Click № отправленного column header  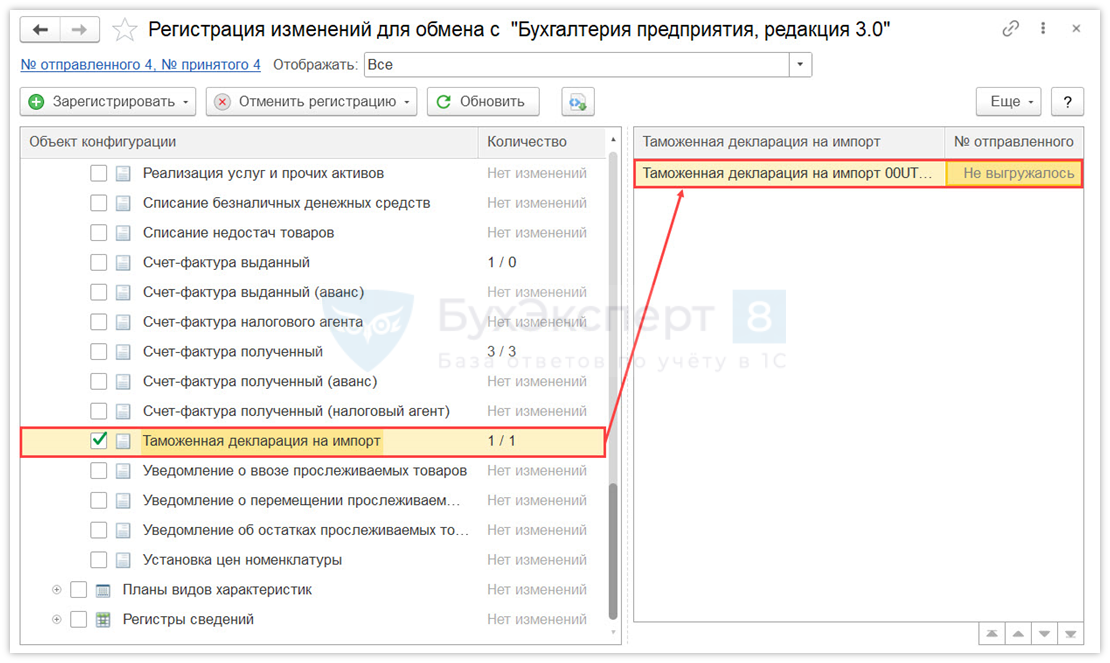coord(1014,142)
